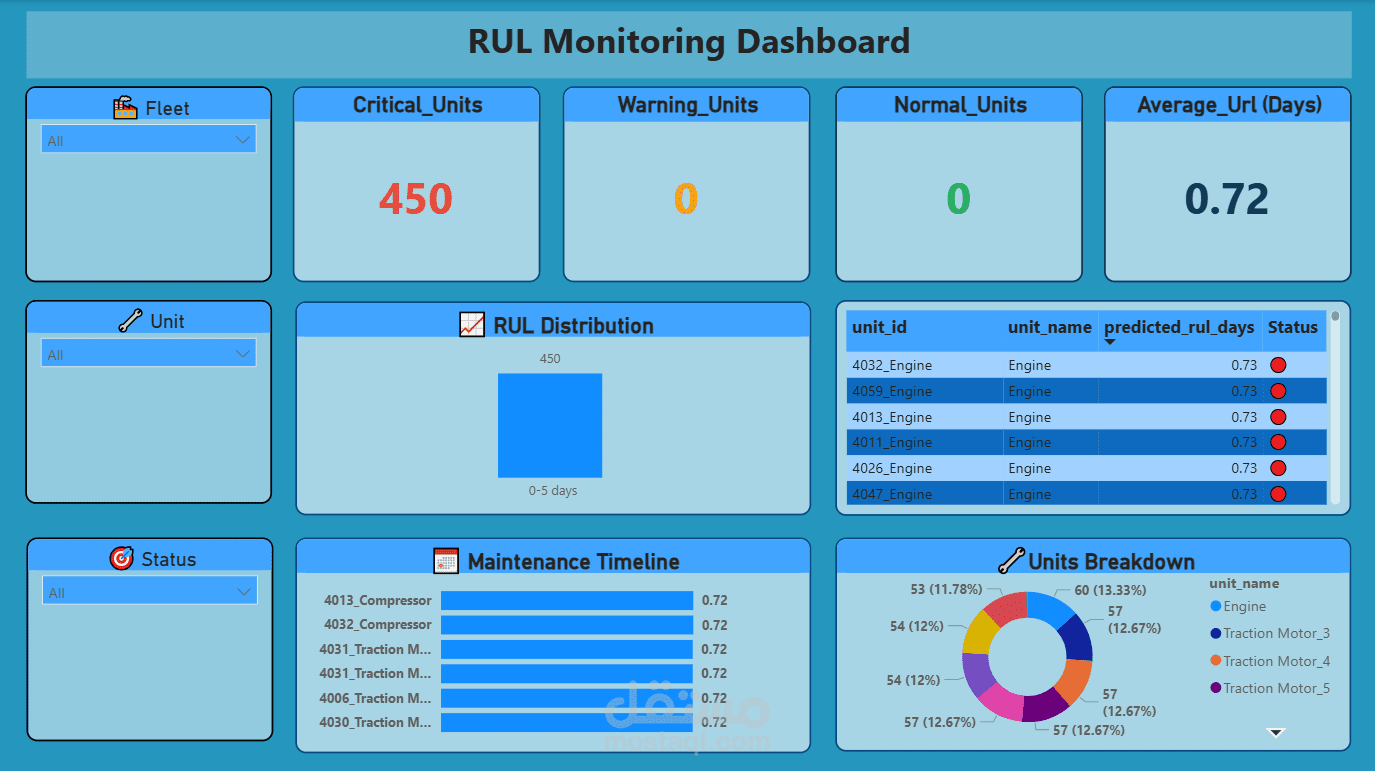Toggle the Engine series in the donut legend
The height and width of the screenshot is (771, 1375).
(1237, 605)
